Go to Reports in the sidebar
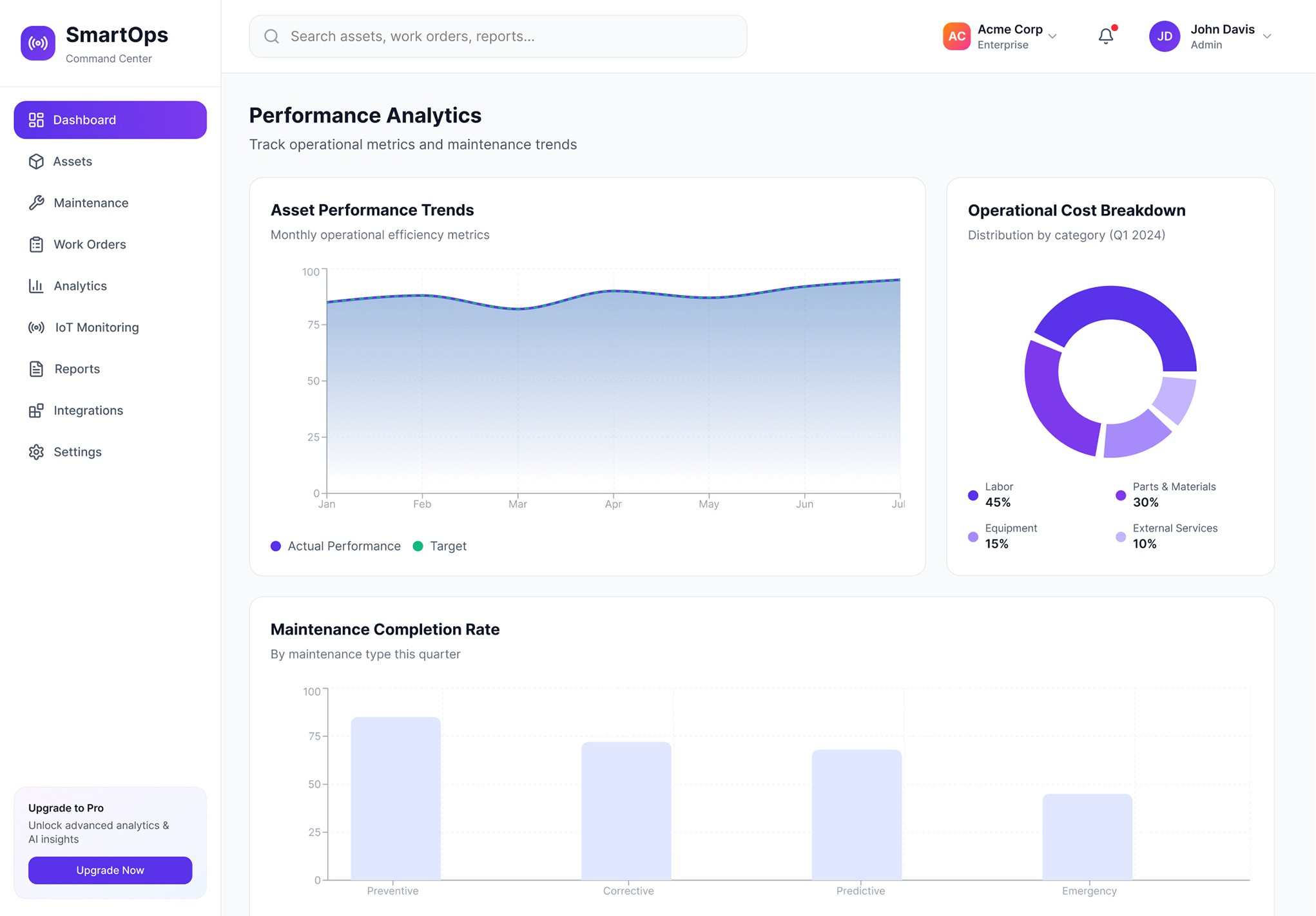The height and width of the screenshot is (916, 1316). coord(77,369)
